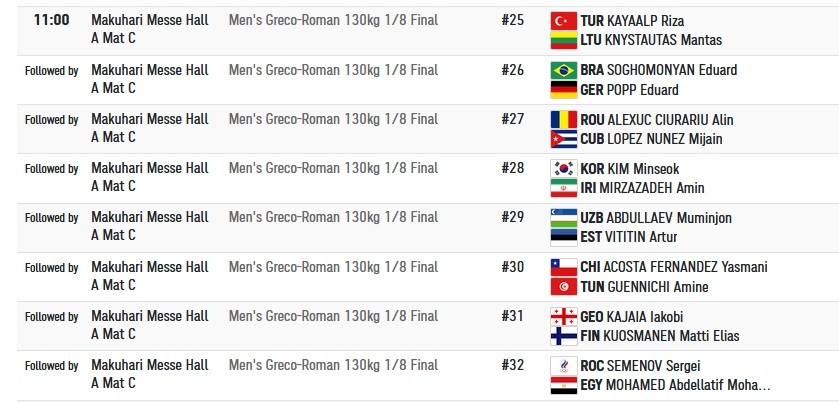Click the Germany flag icon

[x=564, y=90]
